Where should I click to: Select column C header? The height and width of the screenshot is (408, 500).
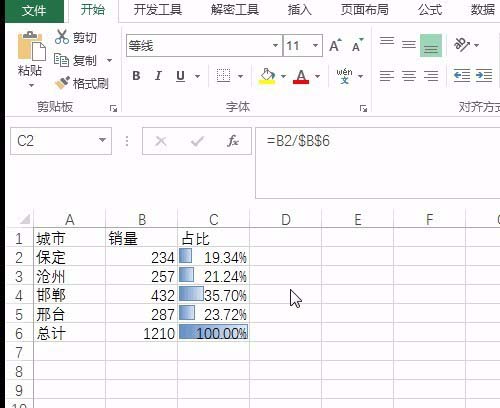click(214, 219)
